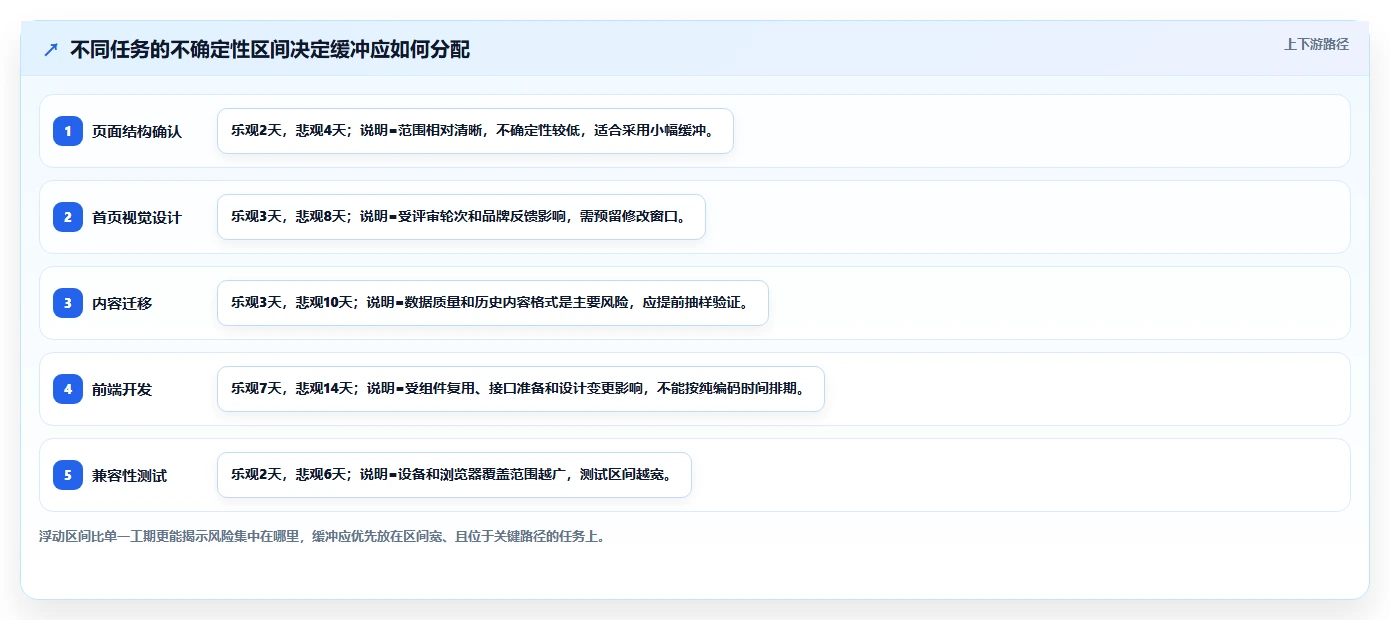
Task: Select step badge 3 for 内容迁移
Action: click(68, 303)
